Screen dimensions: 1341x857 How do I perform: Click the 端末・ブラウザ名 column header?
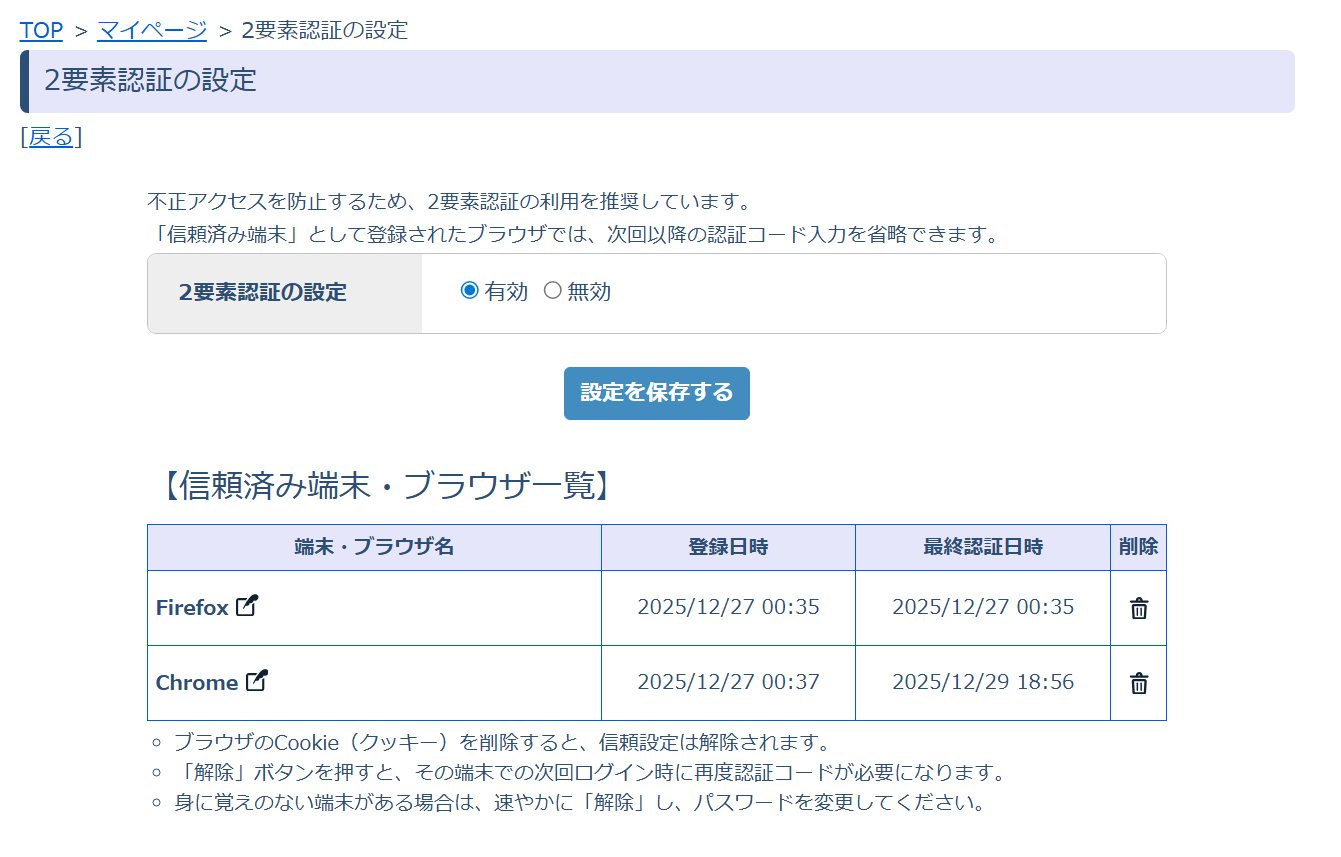[374, 547]
